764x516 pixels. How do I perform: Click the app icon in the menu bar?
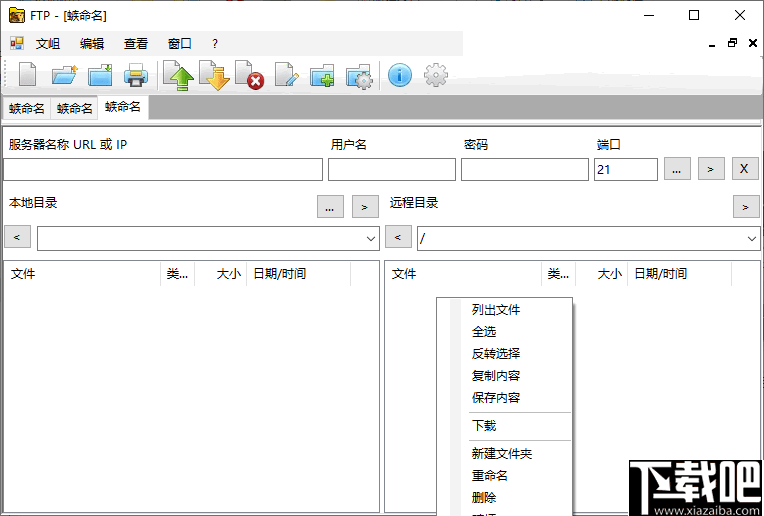point(17,43)
